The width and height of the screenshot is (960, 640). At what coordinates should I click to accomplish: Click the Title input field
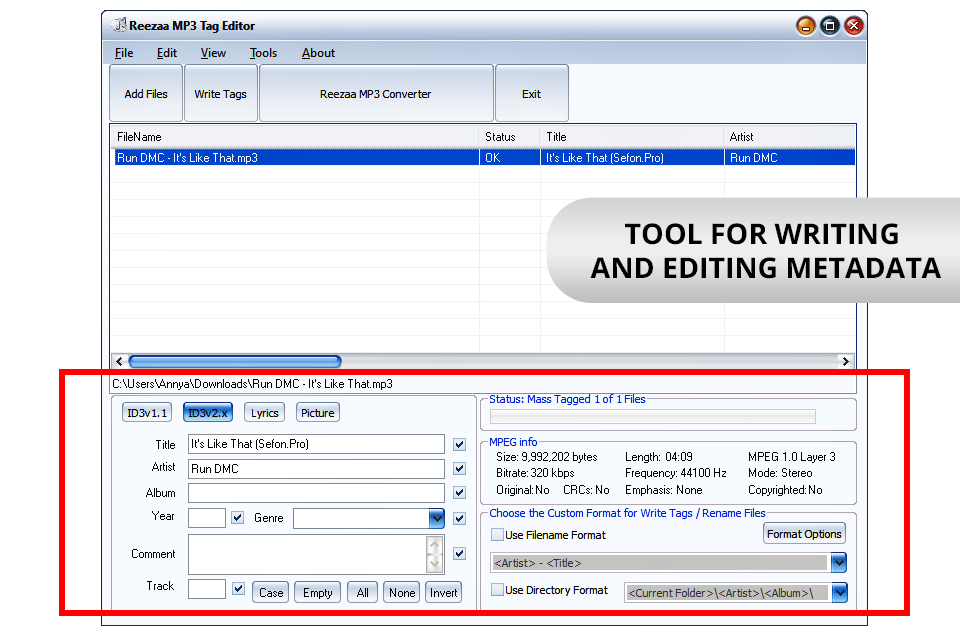click(317, 444)
